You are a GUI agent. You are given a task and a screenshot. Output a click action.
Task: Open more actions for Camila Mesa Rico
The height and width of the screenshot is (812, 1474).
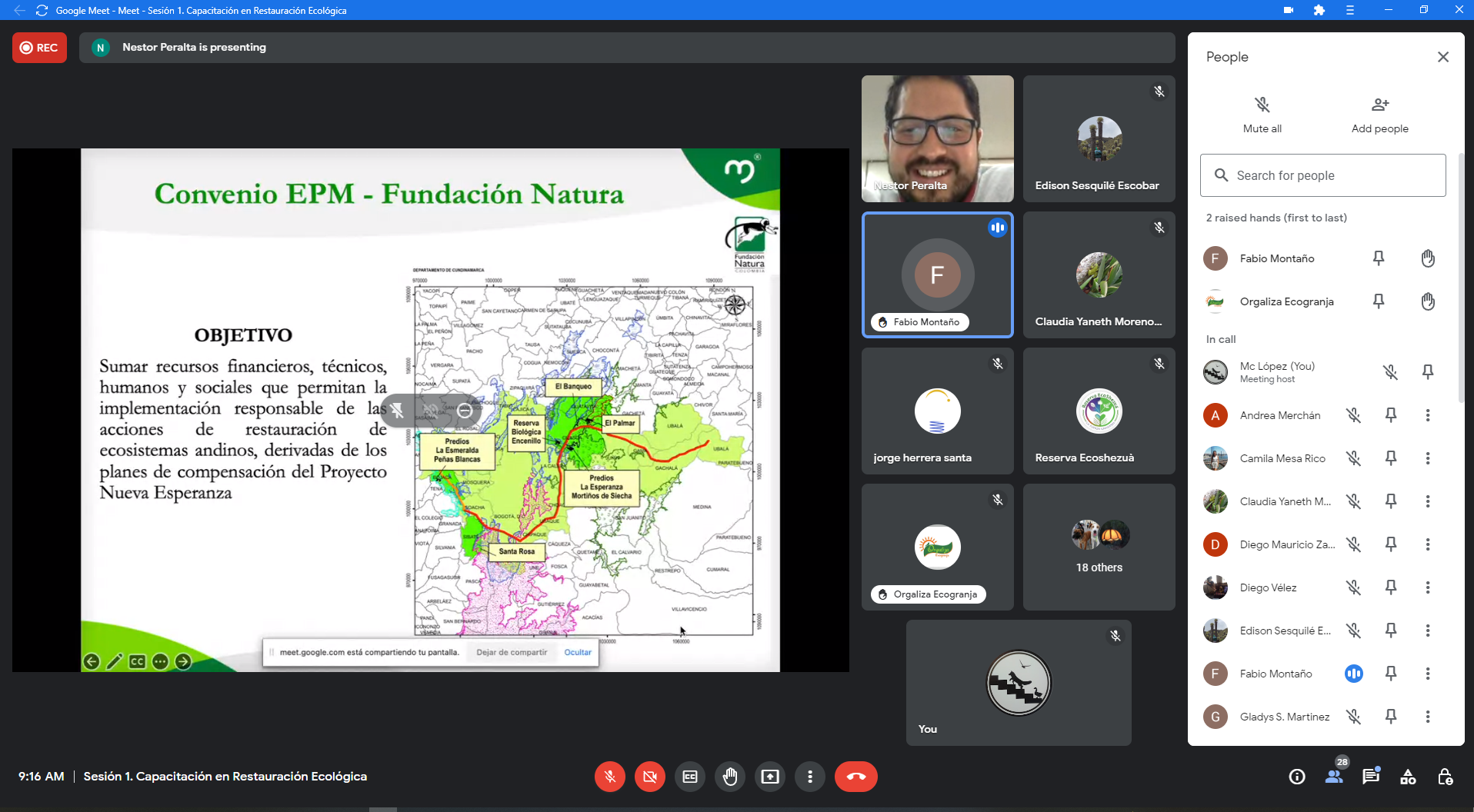1428,458
